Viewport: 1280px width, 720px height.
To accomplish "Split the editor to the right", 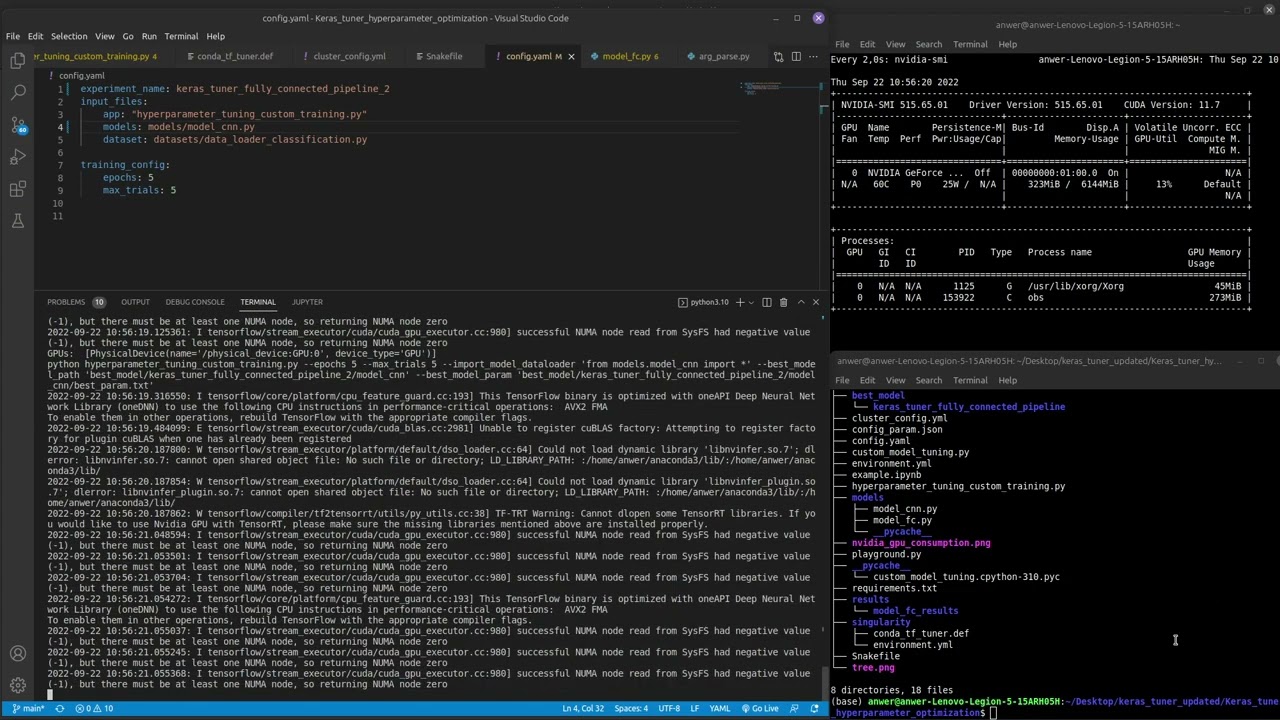I will [796, 56].
